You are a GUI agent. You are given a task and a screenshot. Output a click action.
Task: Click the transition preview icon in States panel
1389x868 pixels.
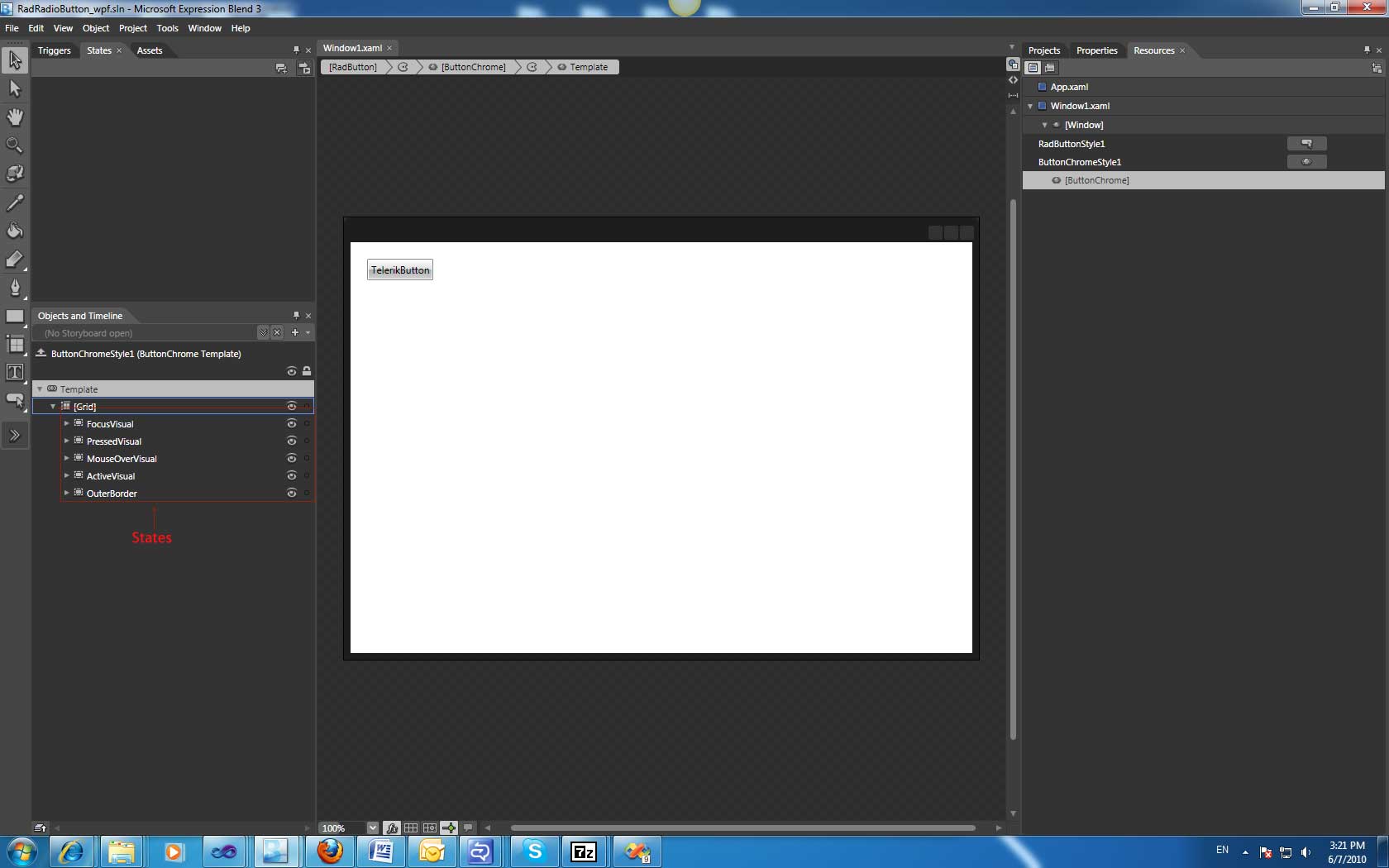pyautogui.click(x=304, y=68)
